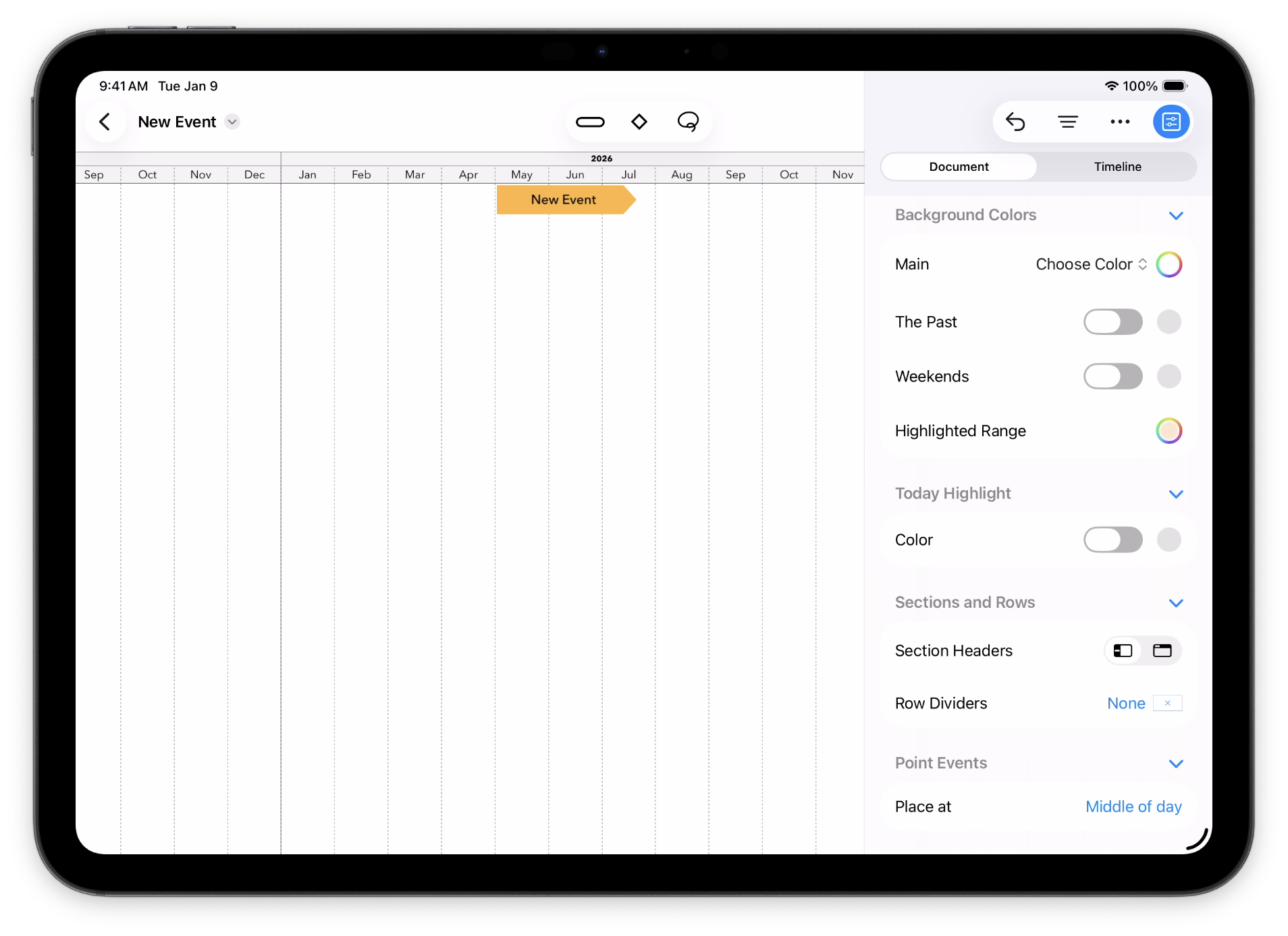Select the Document tab
Viewport: 1288px width, 936px height.
pyautogui.click(x=959, y=166)
